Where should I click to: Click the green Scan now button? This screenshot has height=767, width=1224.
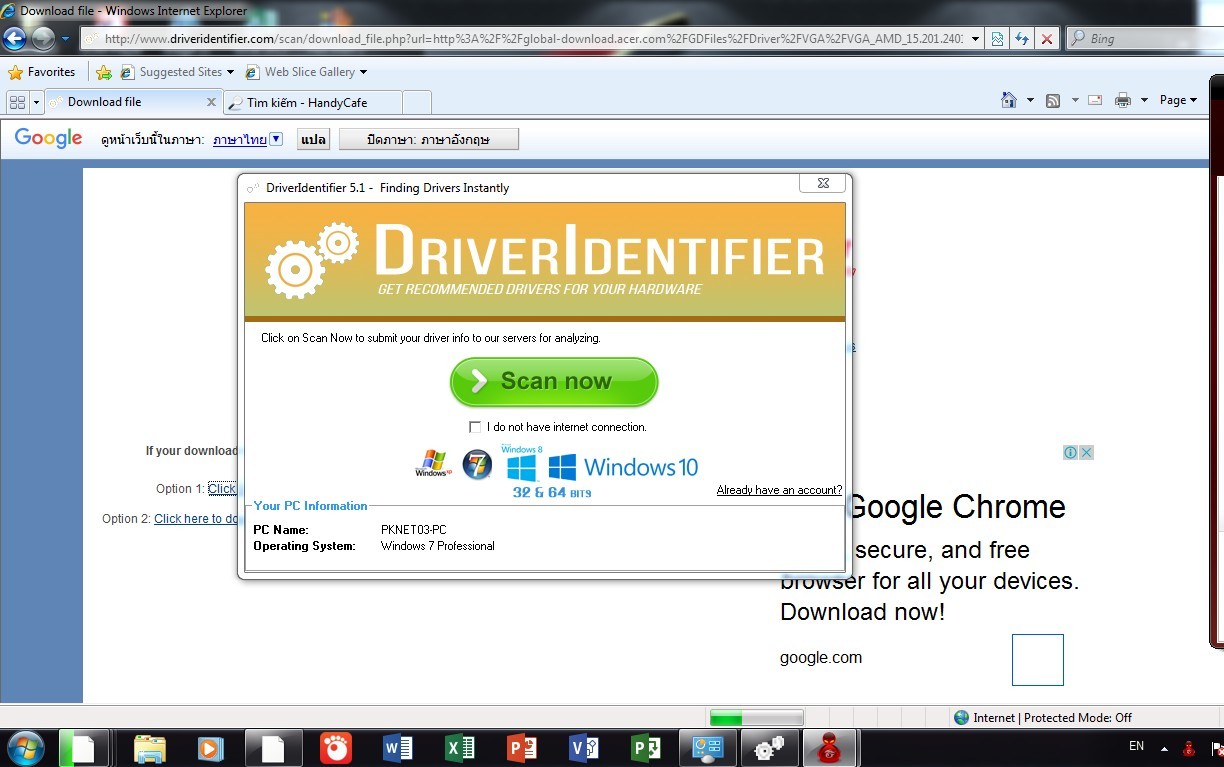554,382
